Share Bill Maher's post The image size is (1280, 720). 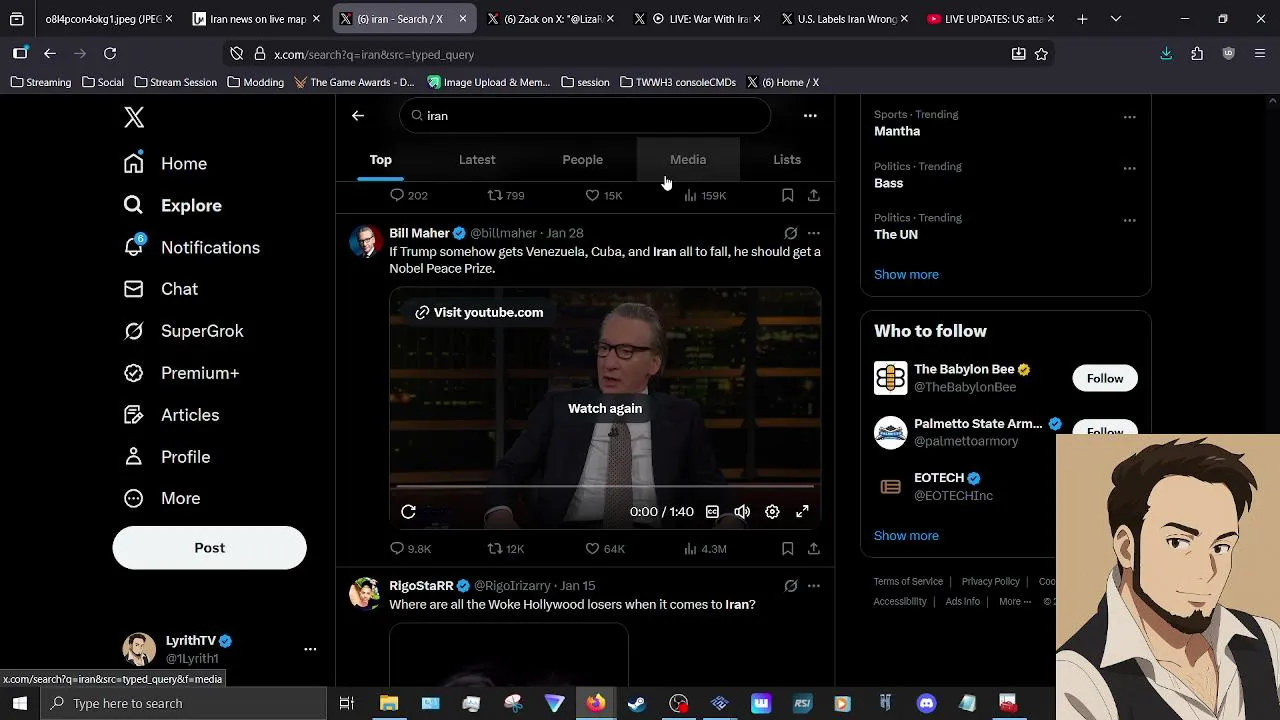[814, 549]
